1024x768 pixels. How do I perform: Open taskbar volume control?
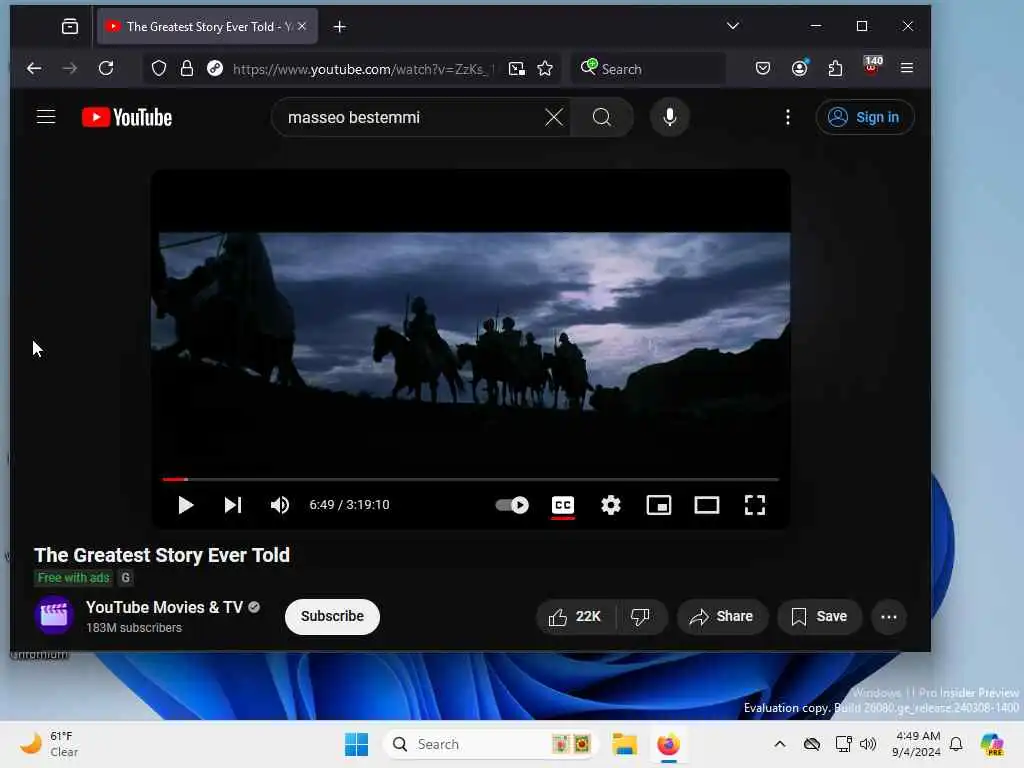tap(868, 744)
